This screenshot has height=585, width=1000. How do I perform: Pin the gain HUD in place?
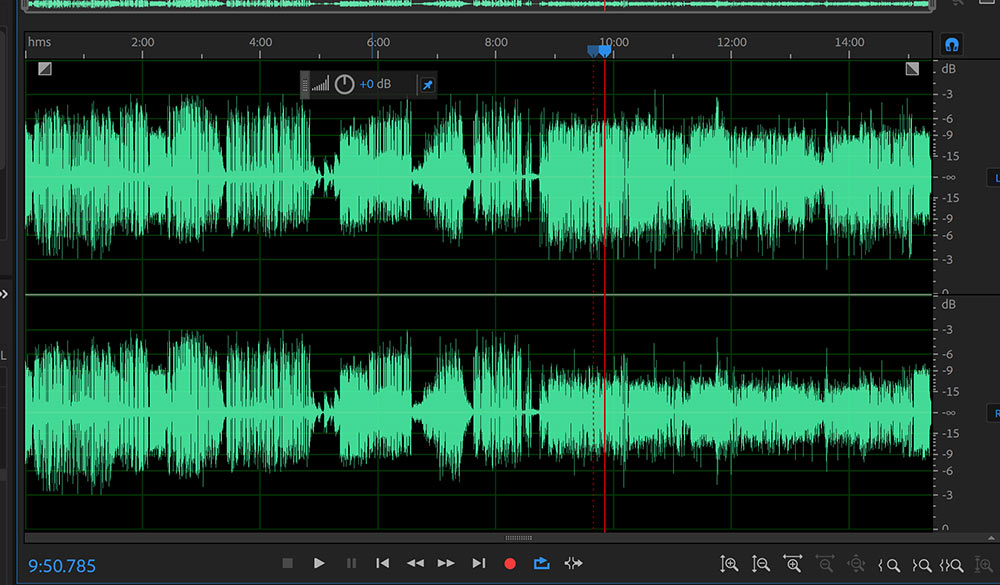427,85
